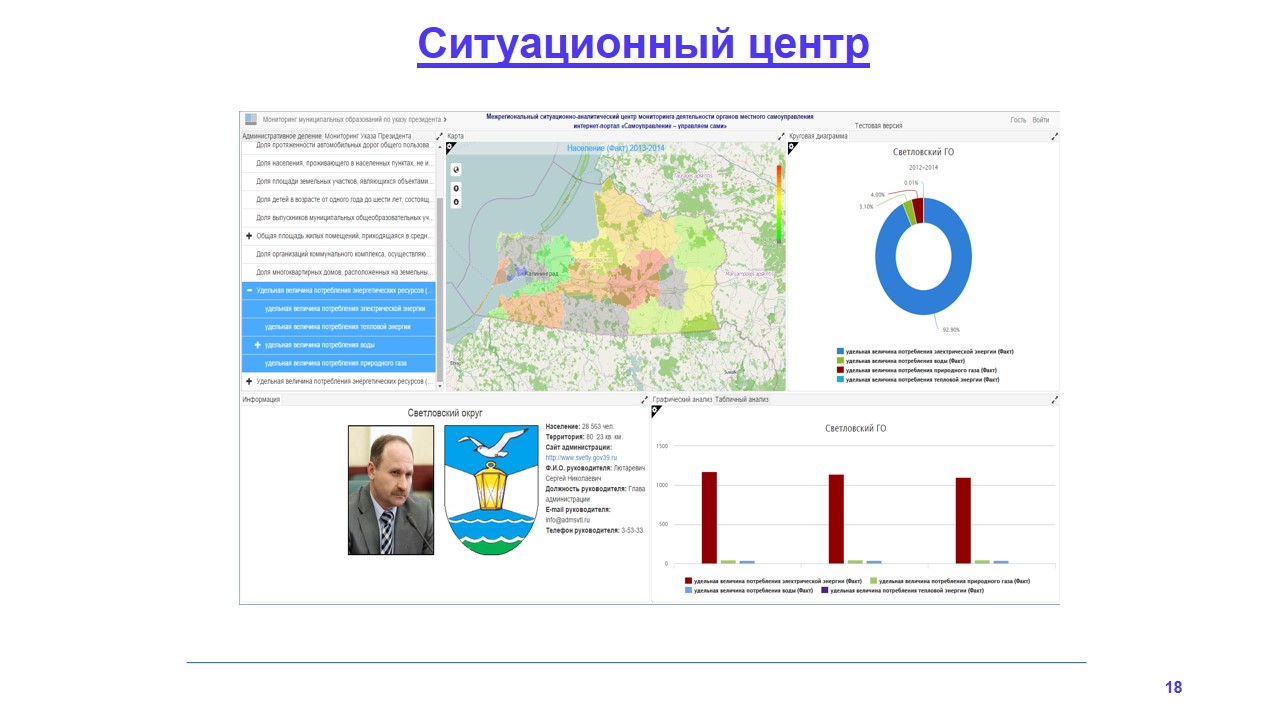Select 'Доля организаций коммунального комплекса' row

pyautogui.click(x=339, y=254)
